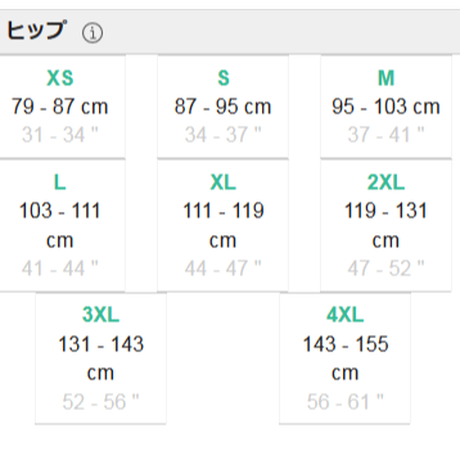Click the 47 - 52 inch range

(x=386, y=268)
